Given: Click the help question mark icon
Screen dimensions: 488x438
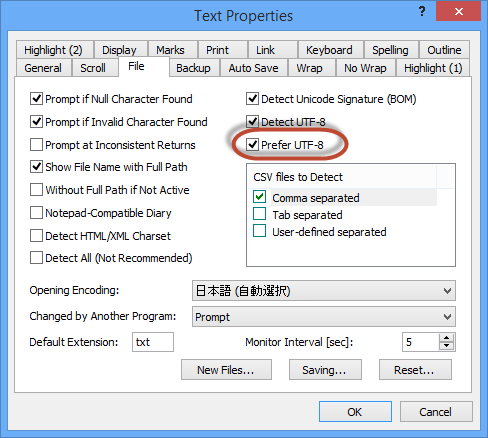Looking at the screenshot, I should coord(422,12).
